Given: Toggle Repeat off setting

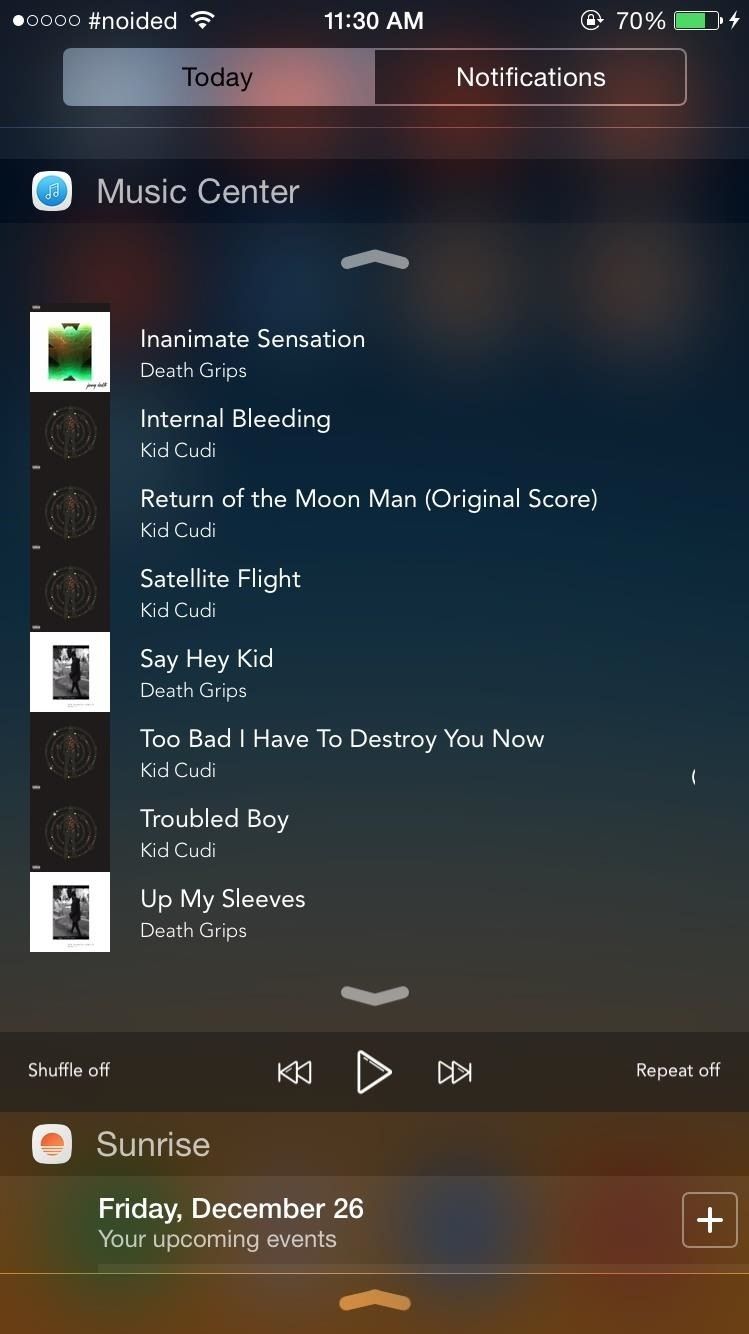Looking at the screenshot, I should (x=678, y=1070).
